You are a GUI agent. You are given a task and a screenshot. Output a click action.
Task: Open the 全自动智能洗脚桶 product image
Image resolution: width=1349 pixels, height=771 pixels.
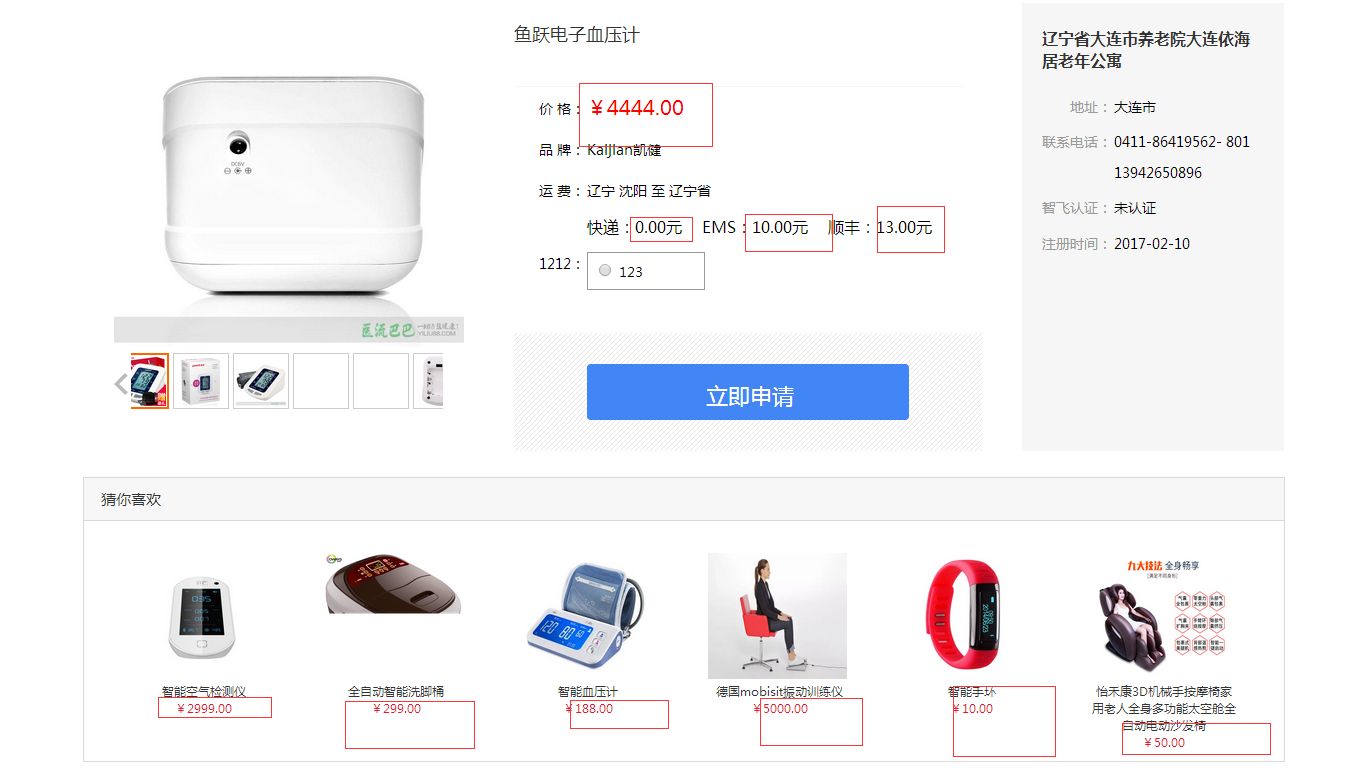coord(393,584)
